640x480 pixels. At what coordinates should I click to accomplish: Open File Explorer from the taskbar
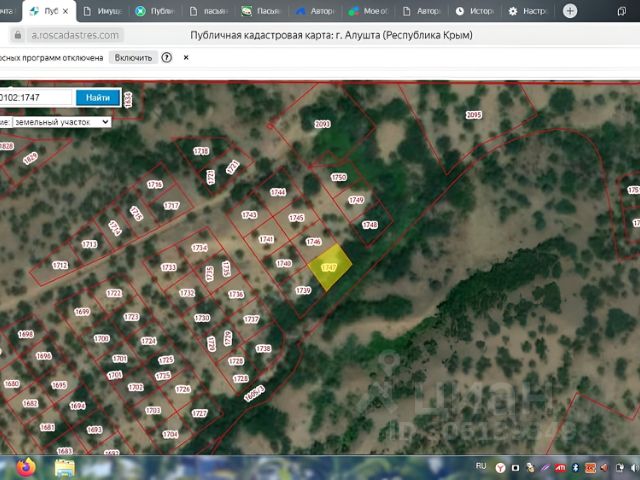(x=64, y=468)
